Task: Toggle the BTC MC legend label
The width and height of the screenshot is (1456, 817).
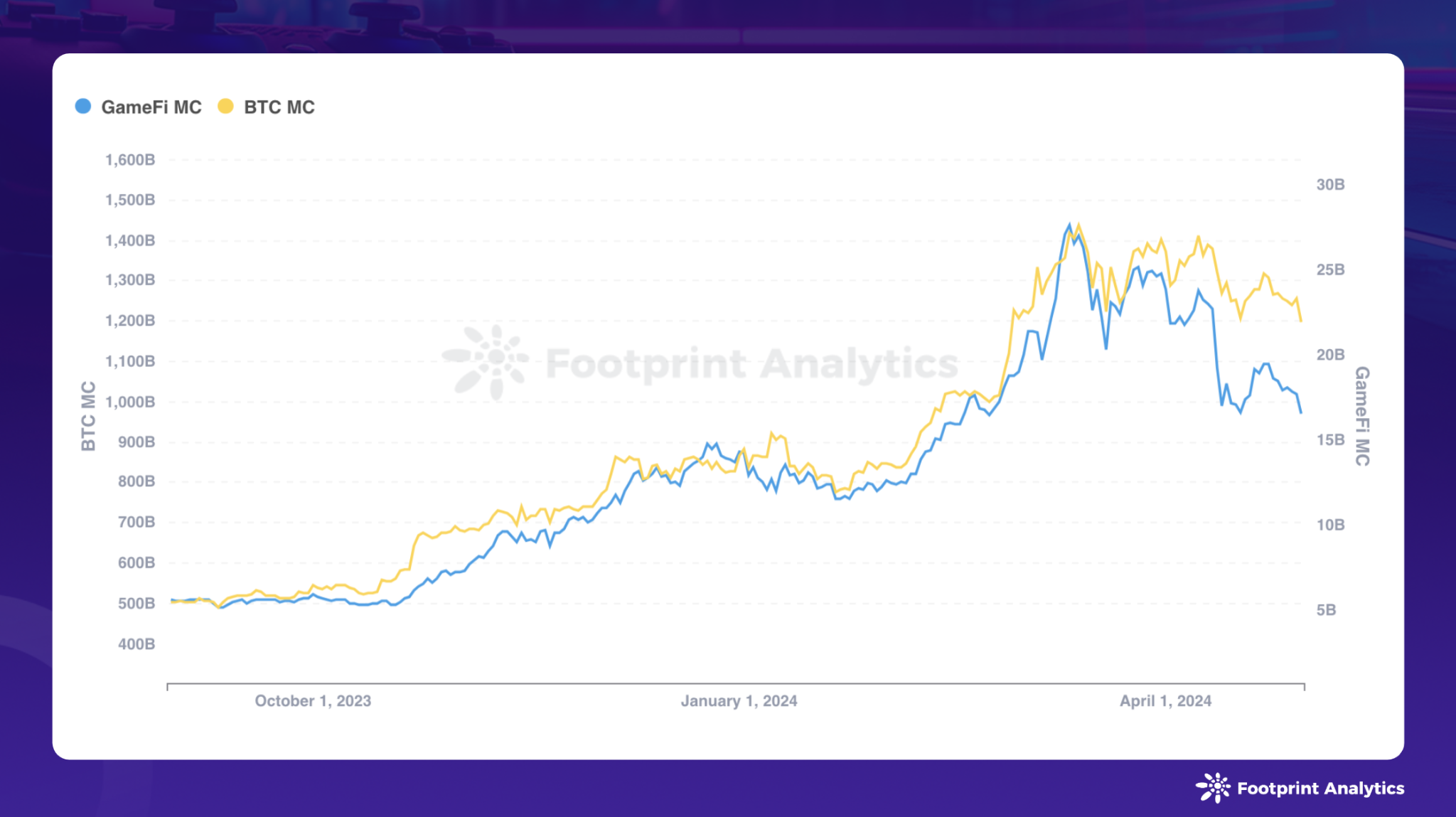Action: pos(279,107)
